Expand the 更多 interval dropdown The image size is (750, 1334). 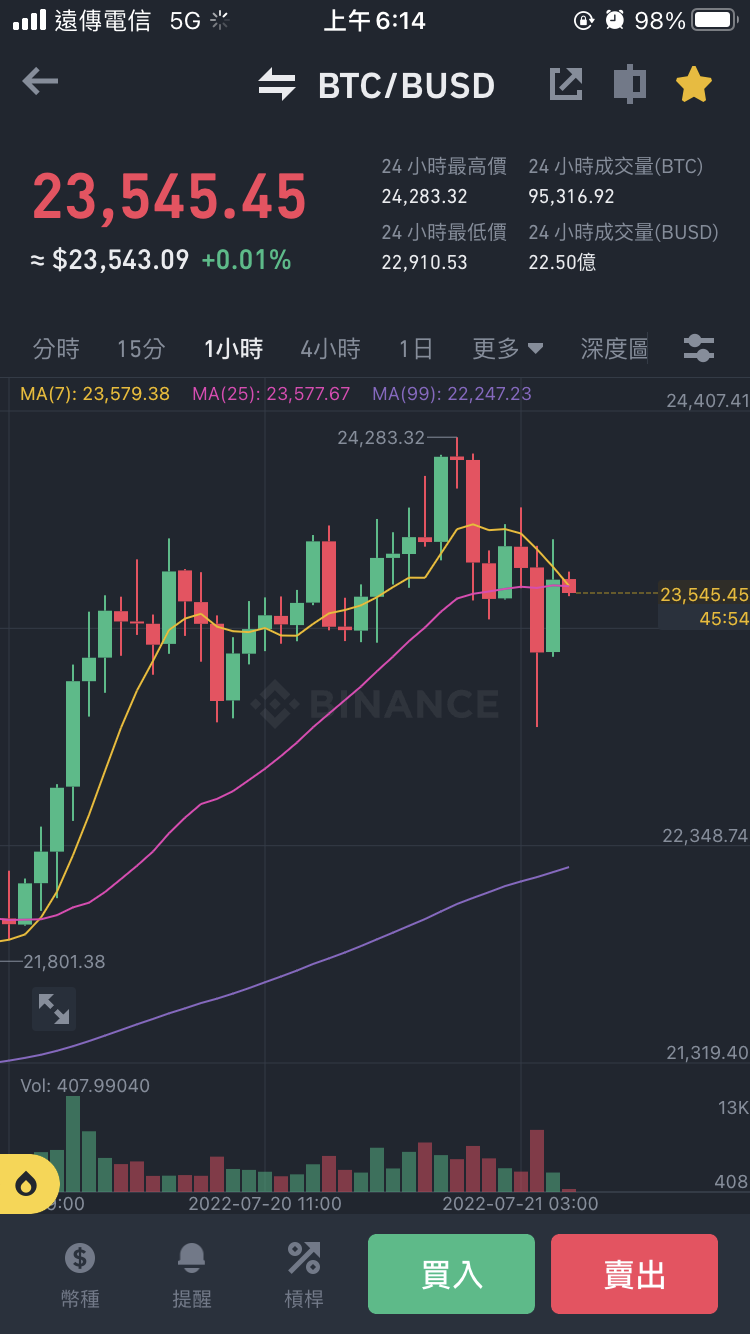click(508, 349)
